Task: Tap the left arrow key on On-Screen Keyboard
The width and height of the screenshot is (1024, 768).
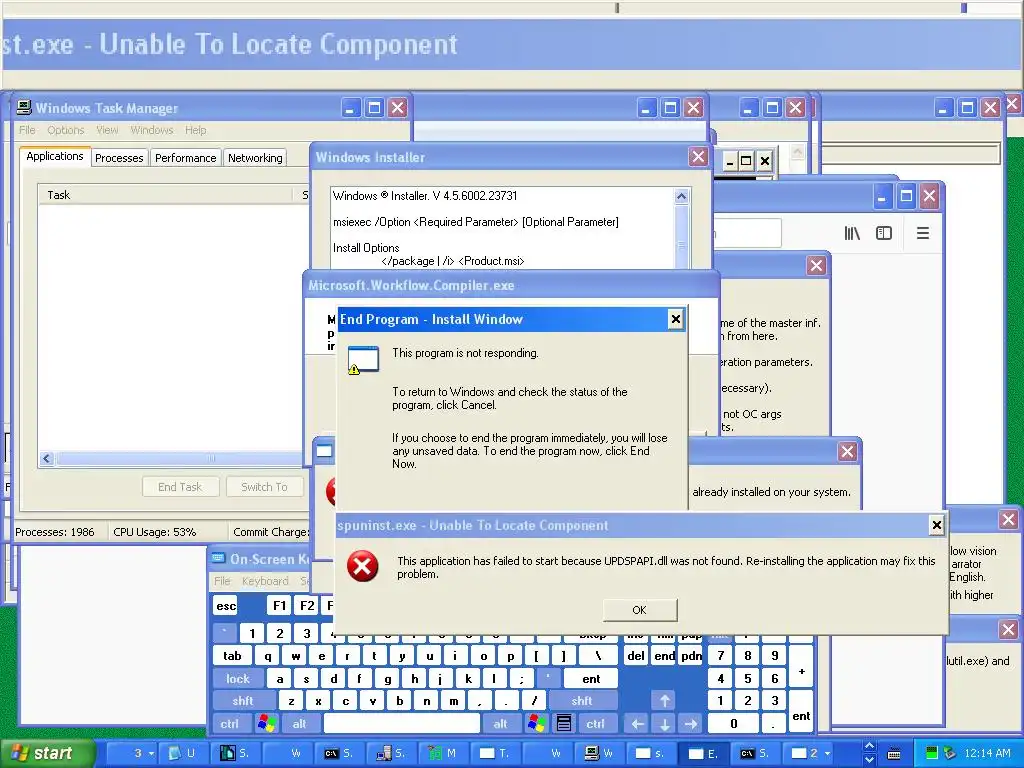Action: pos(637,724)
